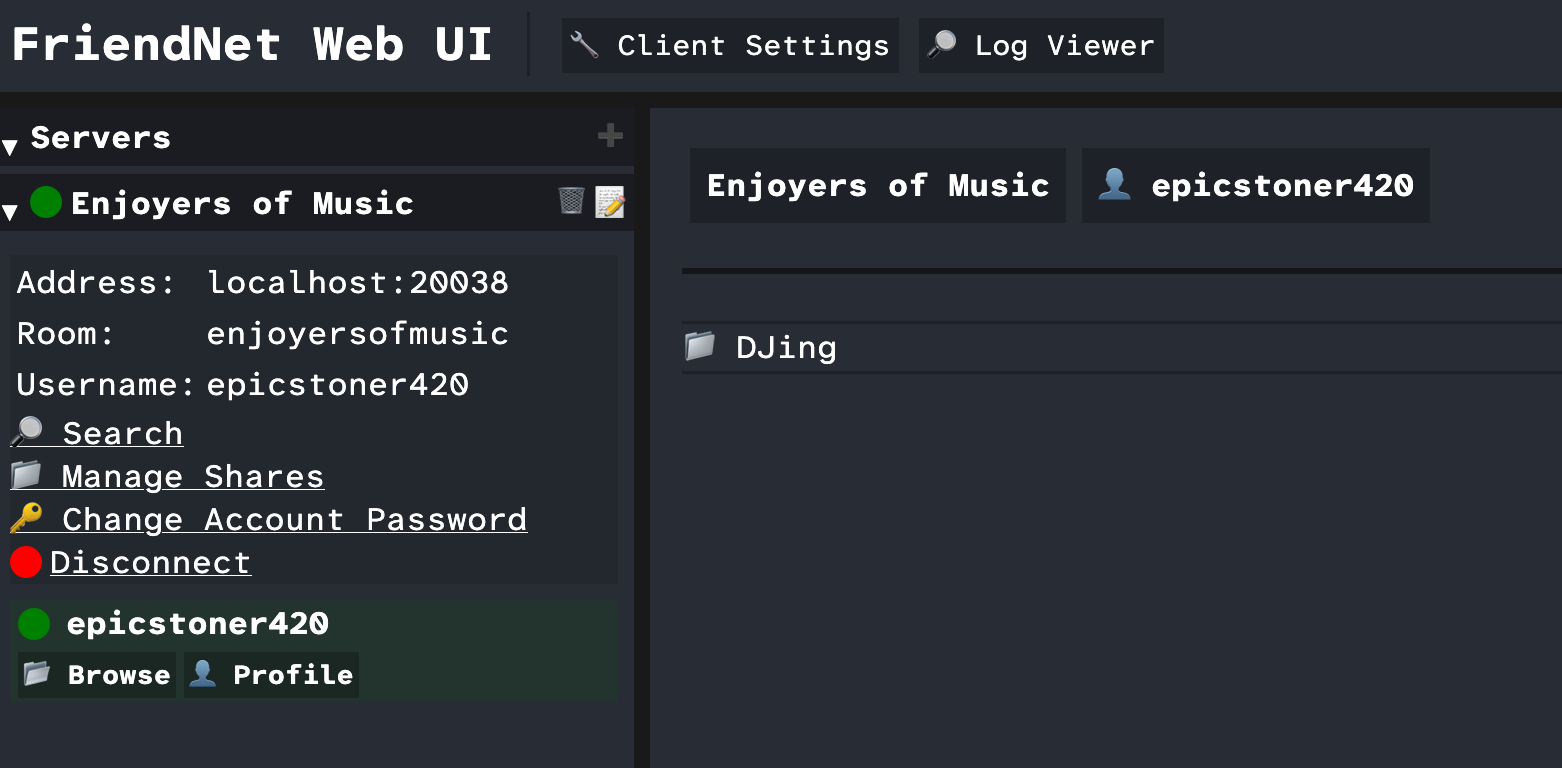This screenshot has height=768, width=1562.
Task: Browse epicstoner420's shared files
Action: tap(97, 675)
